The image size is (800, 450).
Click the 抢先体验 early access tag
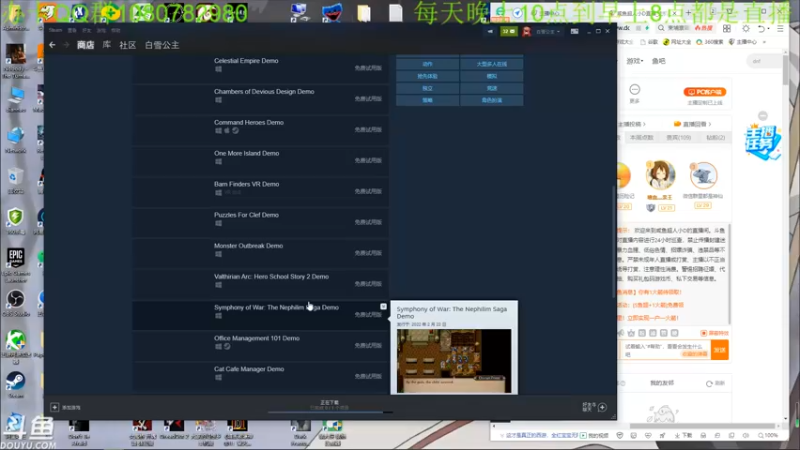pos(428,76)
